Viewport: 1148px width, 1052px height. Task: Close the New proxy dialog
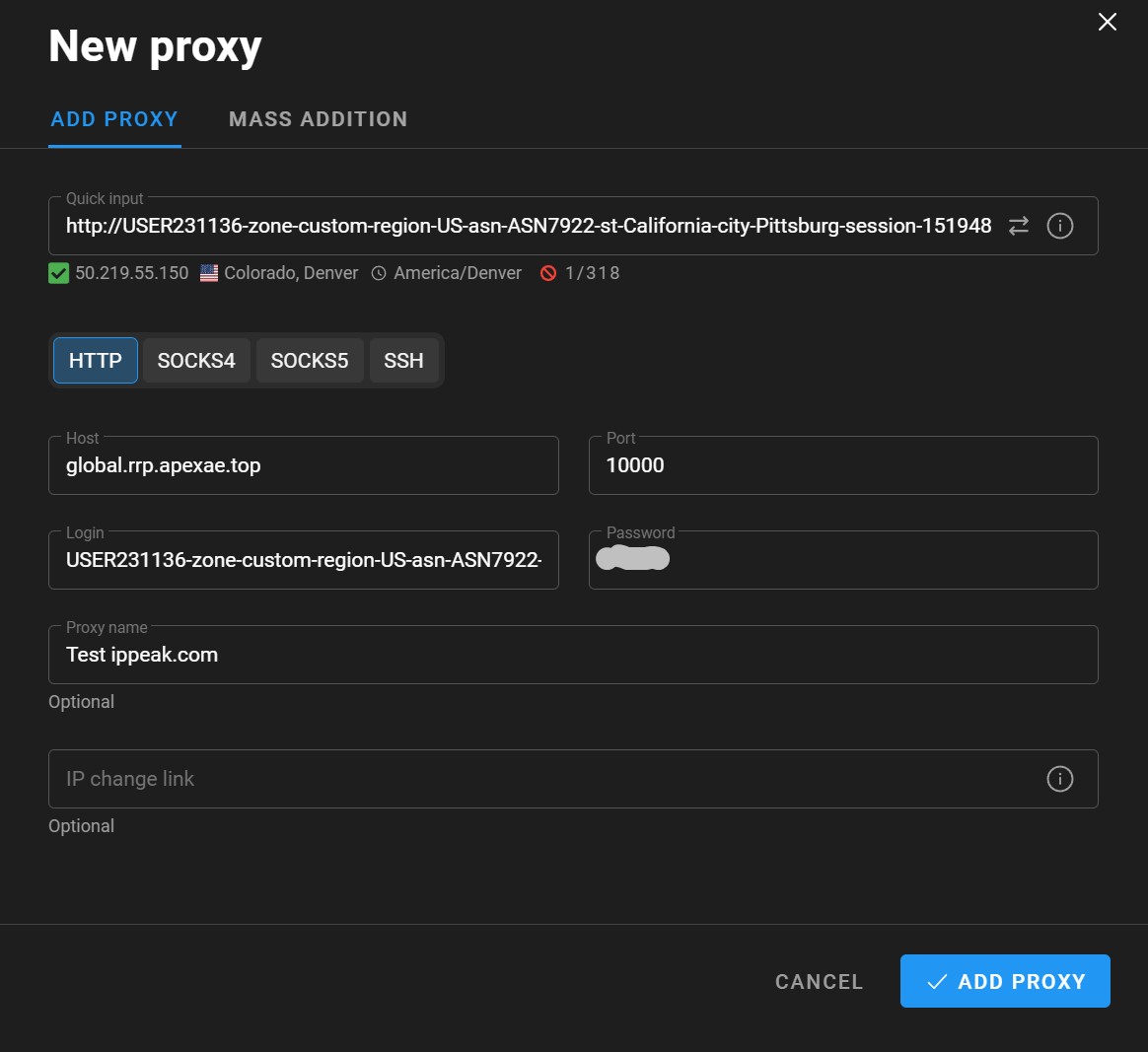point(1107,22)
